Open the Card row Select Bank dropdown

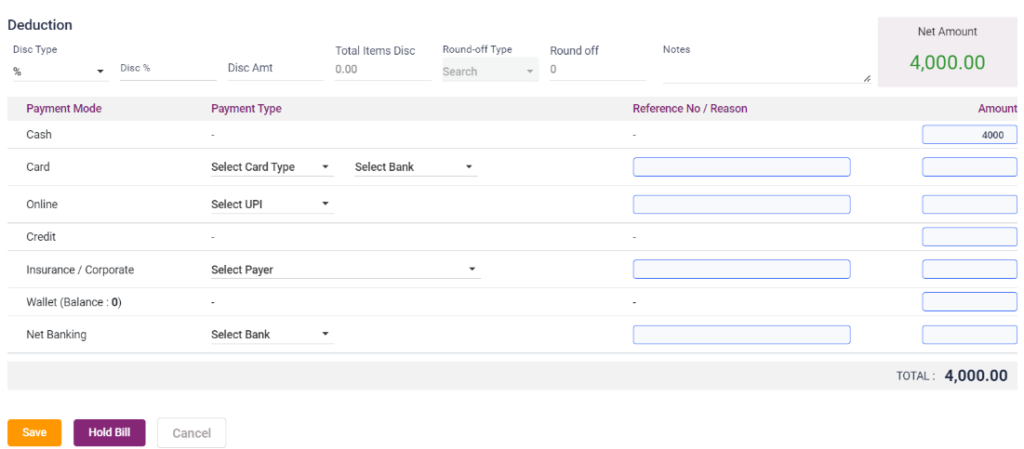coord(415,167)
